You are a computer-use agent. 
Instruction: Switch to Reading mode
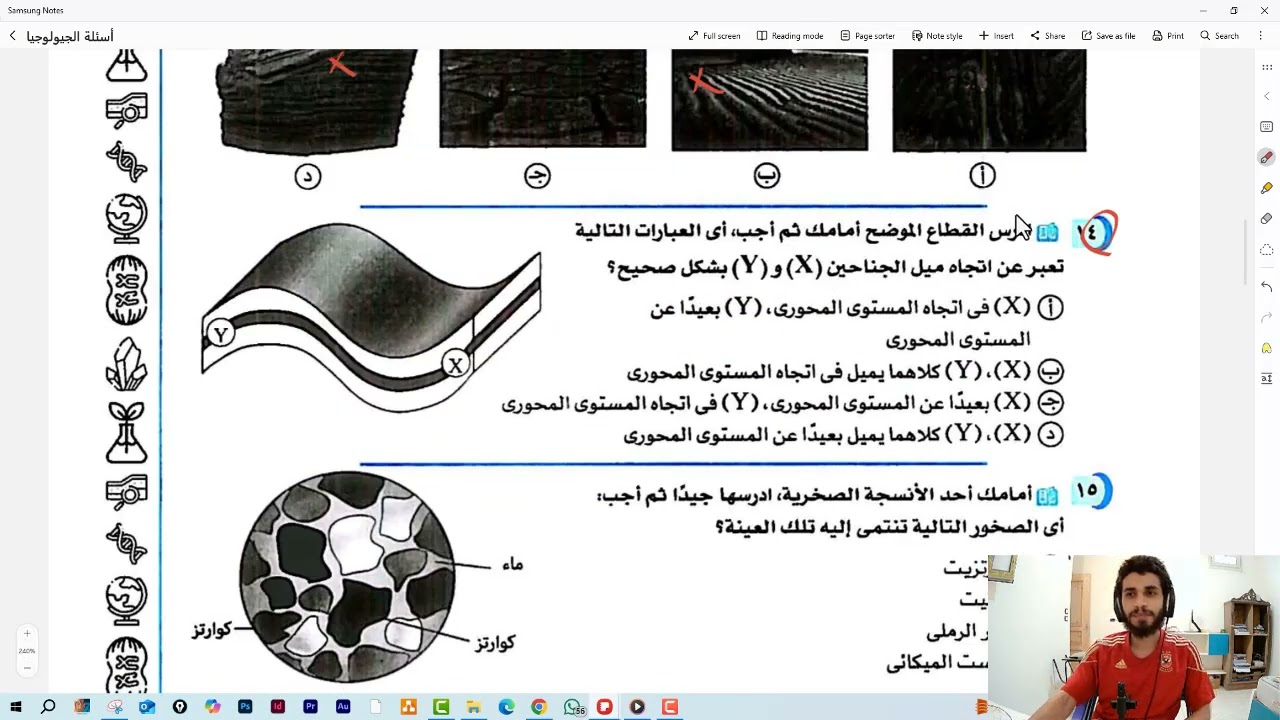pyautogui.click(x=789, y=36)
